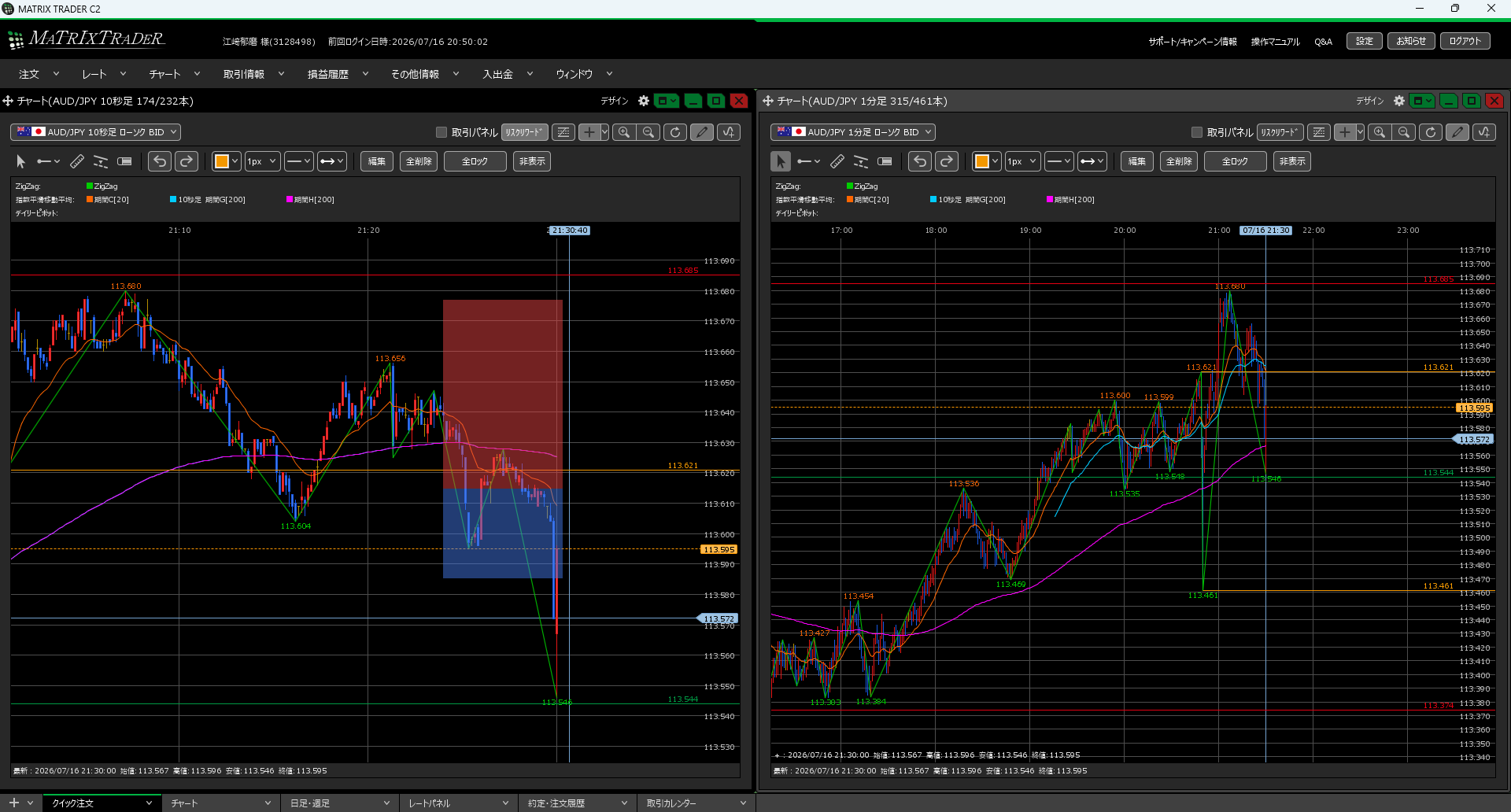
Task: Toggle the pencil drawing toolbar in 1分足 chart
Action: 1457,132
